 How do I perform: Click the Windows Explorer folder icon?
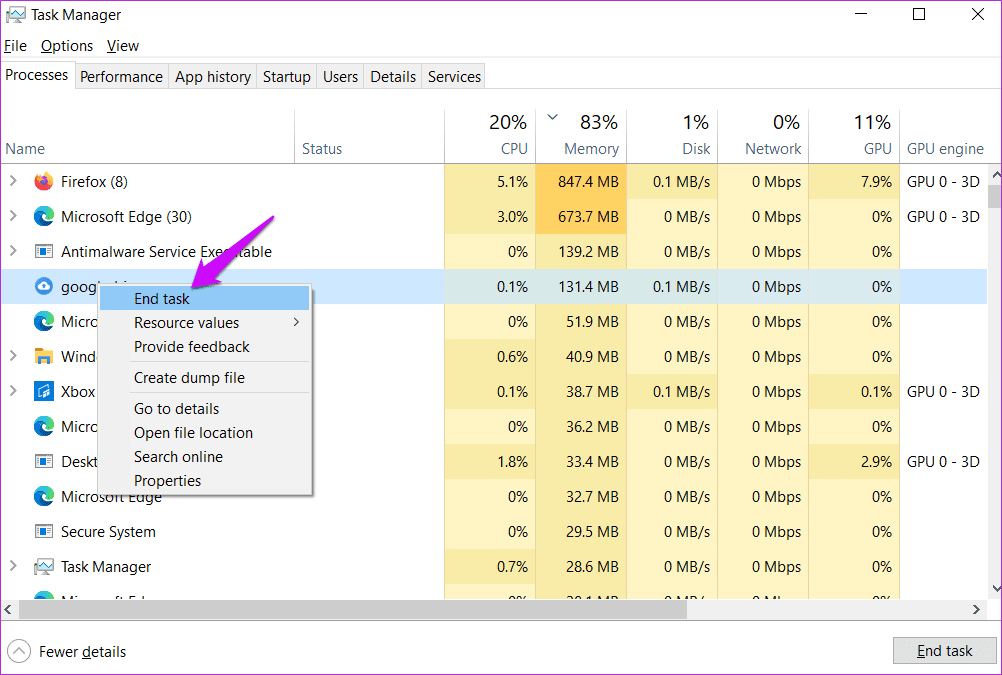click(43, 357)
